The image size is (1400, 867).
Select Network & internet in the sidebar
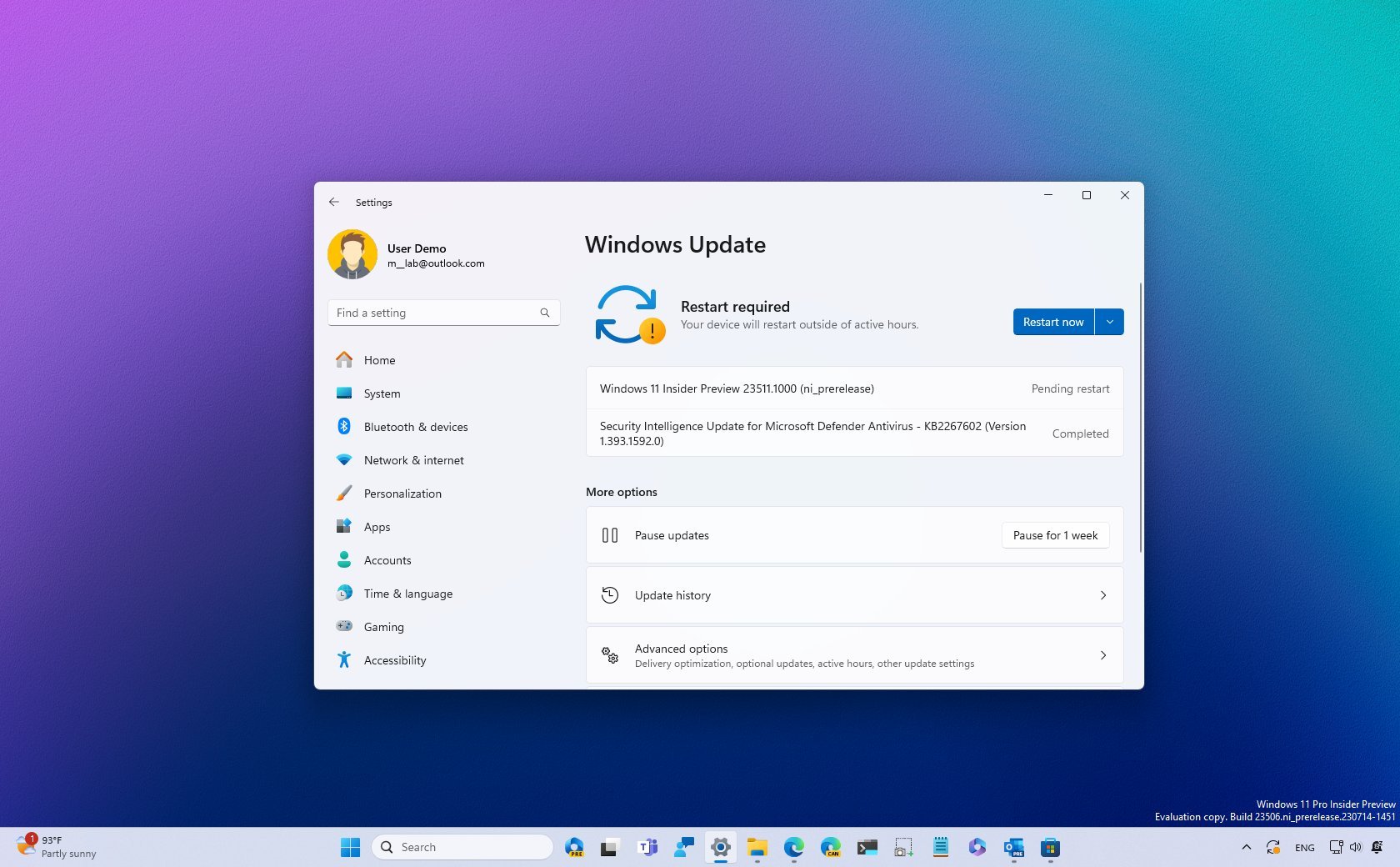414,459
